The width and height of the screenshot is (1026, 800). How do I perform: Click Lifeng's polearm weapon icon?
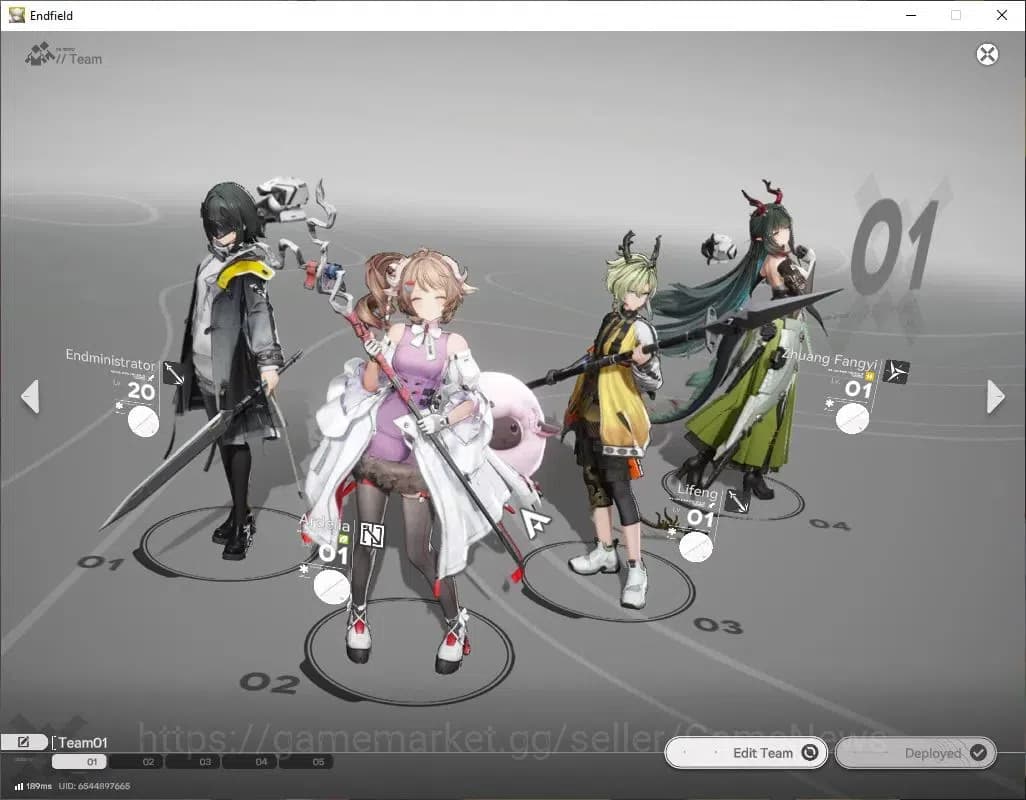[737, 500]
